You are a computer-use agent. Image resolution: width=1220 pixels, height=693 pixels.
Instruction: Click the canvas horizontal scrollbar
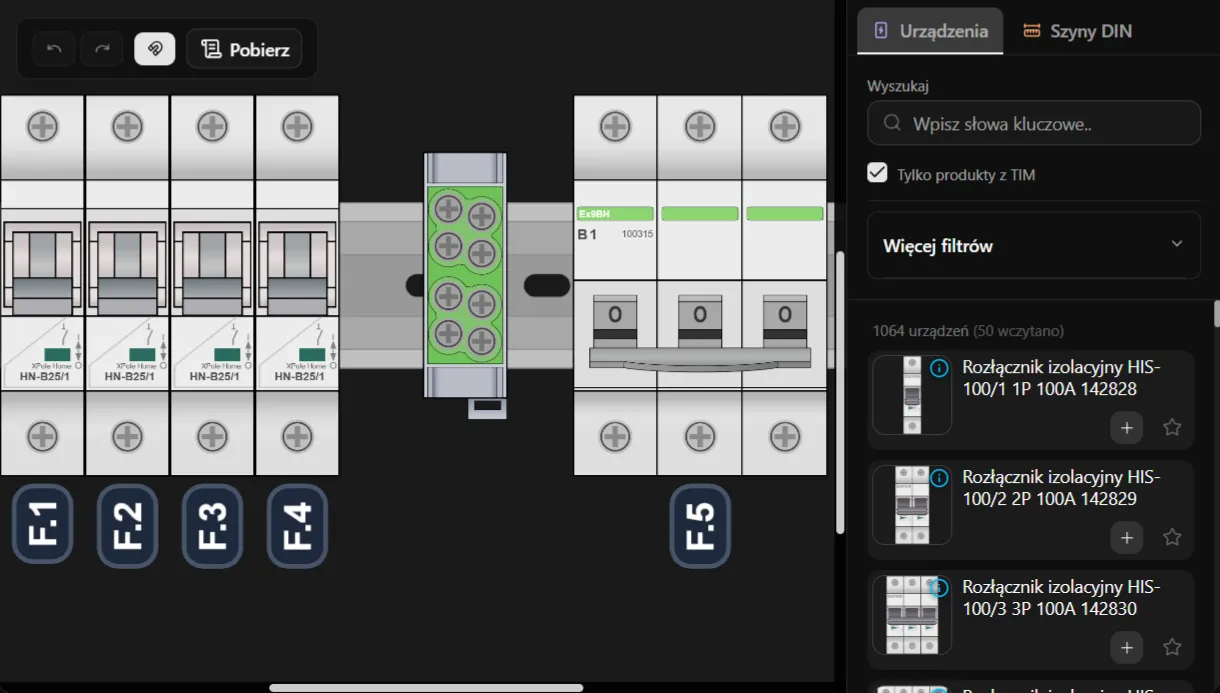pos(426,687)
